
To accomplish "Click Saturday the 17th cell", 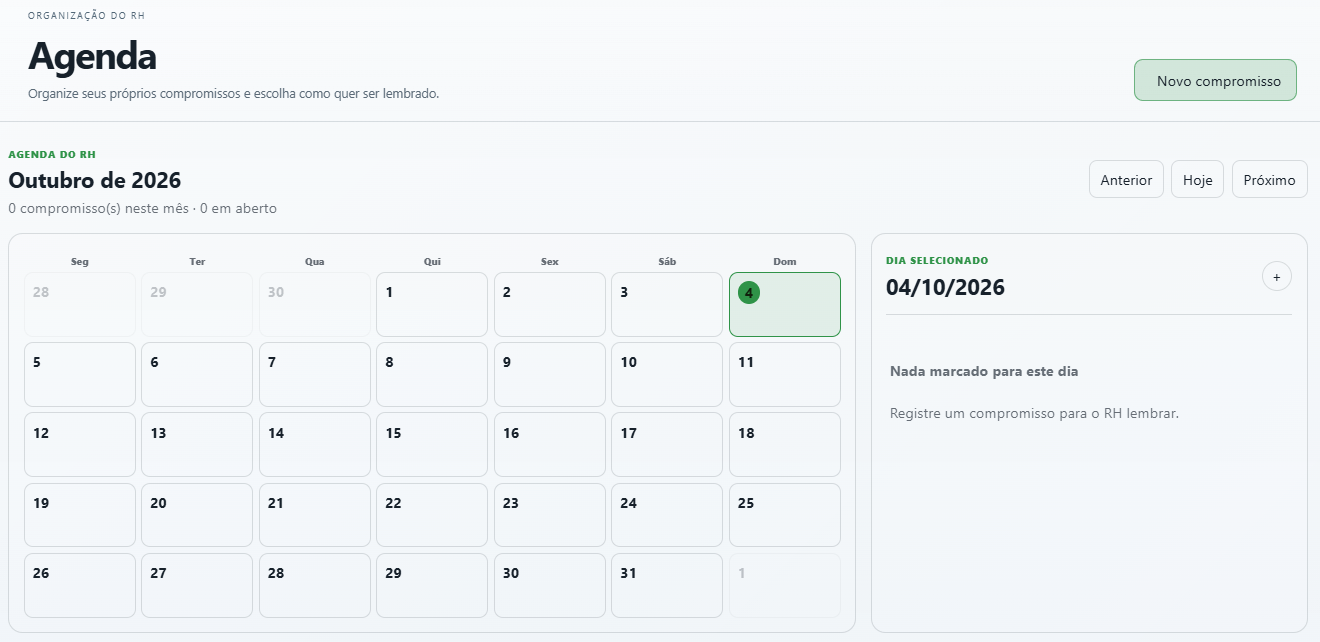I will pyautogui.click(x=667, y=445).
